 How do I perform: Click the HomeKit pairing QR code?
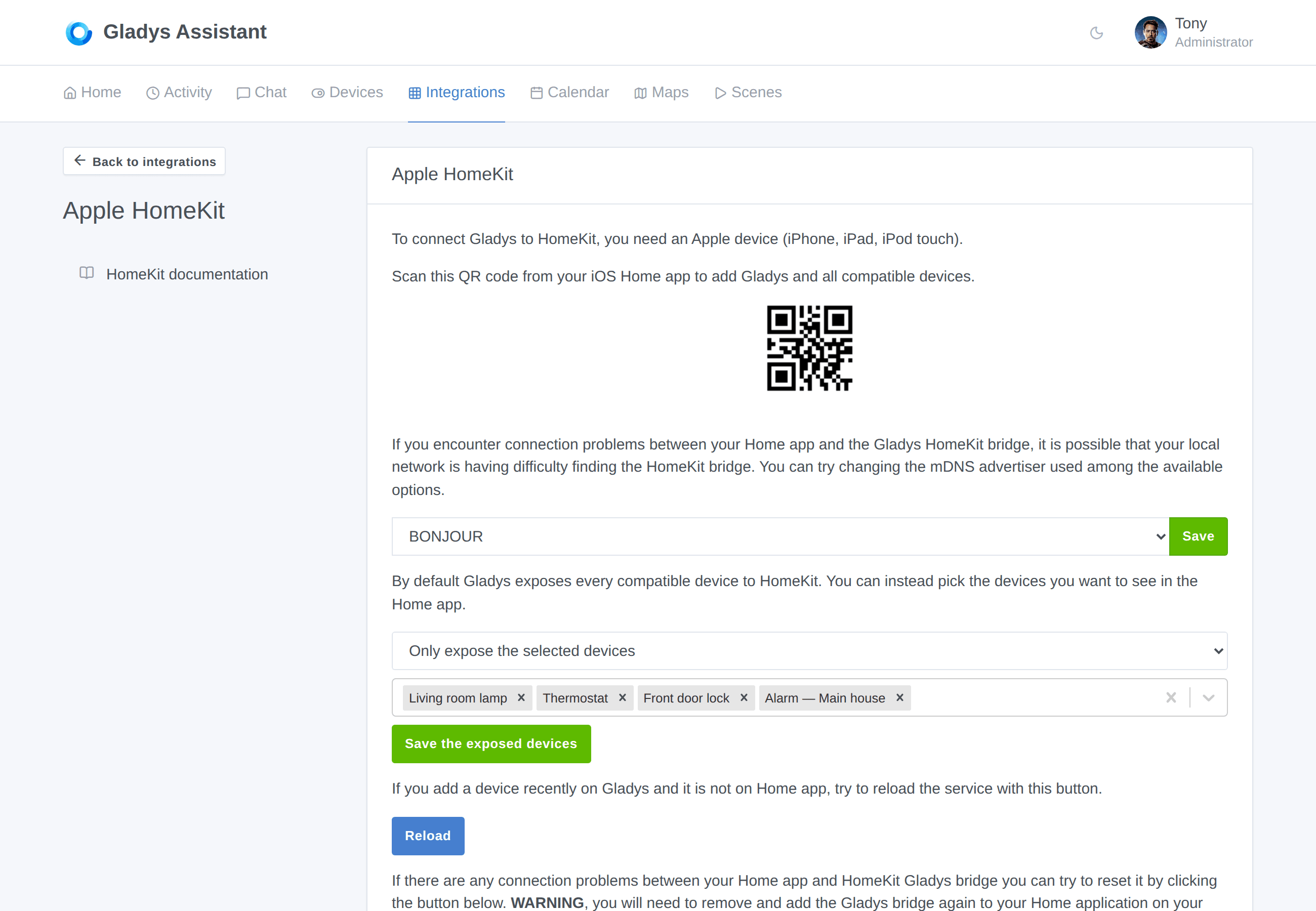[809, 348]
